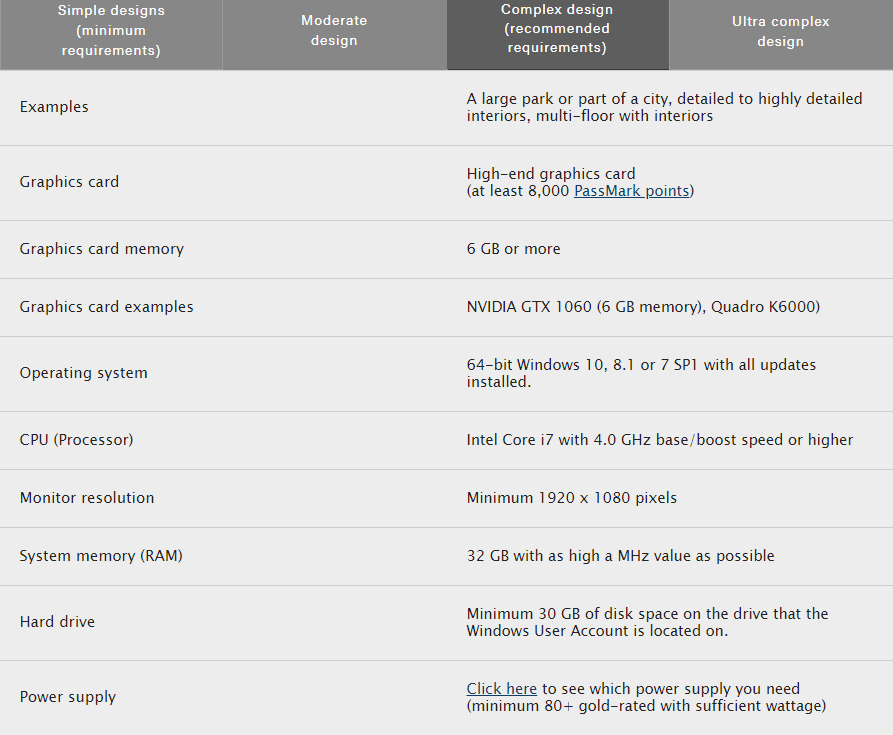The image size is (893, 735).
Task: Follow the Click here power supply link
Action: click(x=502, y=689)
